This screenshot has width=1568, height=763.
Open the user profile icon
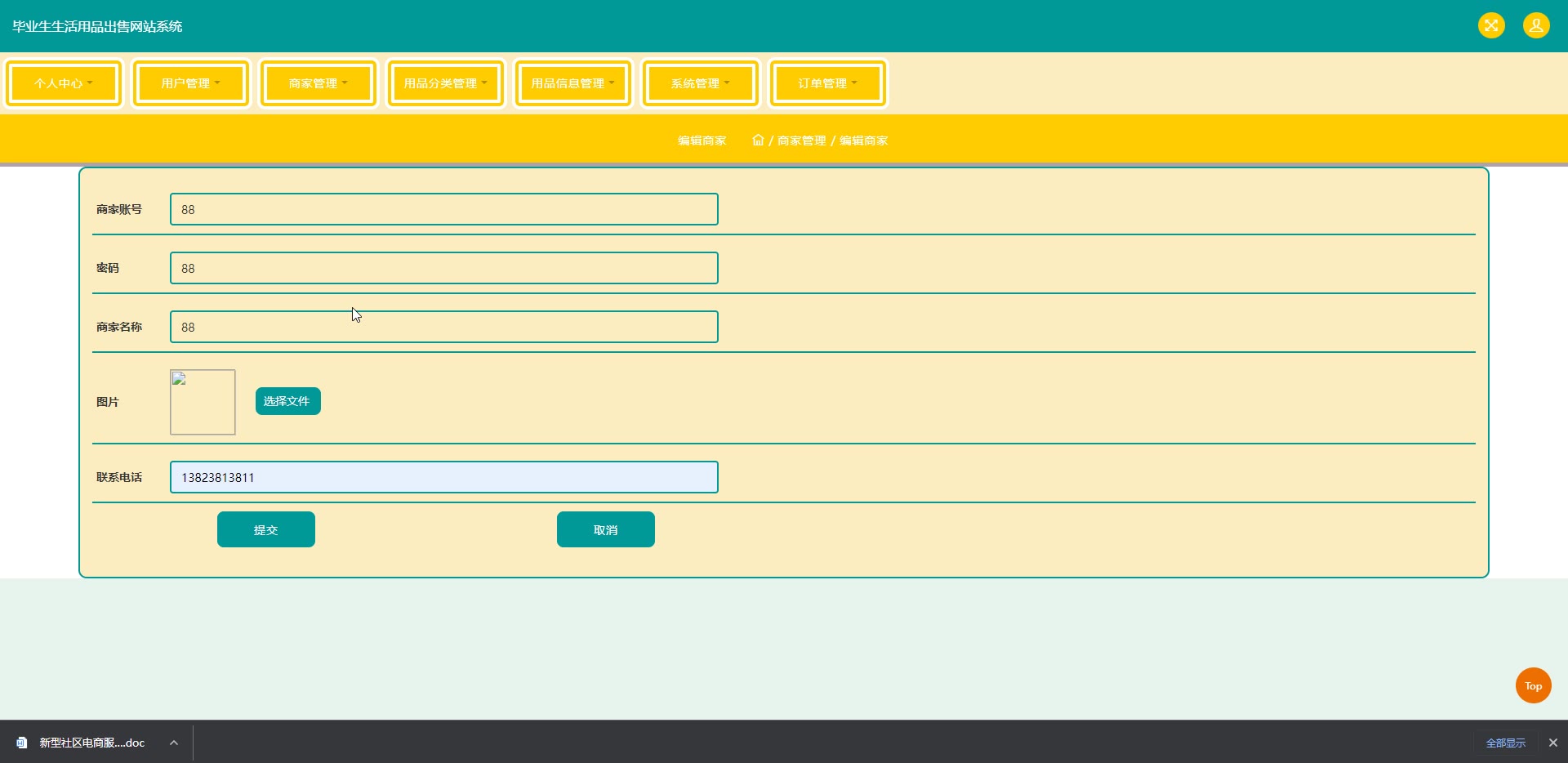pyautogui.click(x=1536, y=25)
